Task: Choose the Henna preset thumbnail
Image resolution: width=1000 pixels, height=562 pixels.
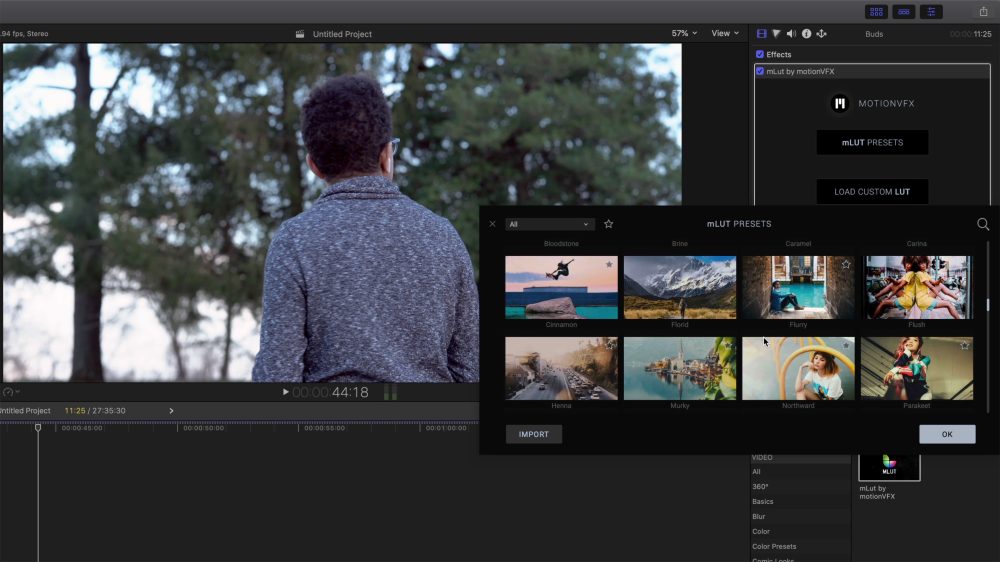Action: pyautogui.click(x=561, y=369)
